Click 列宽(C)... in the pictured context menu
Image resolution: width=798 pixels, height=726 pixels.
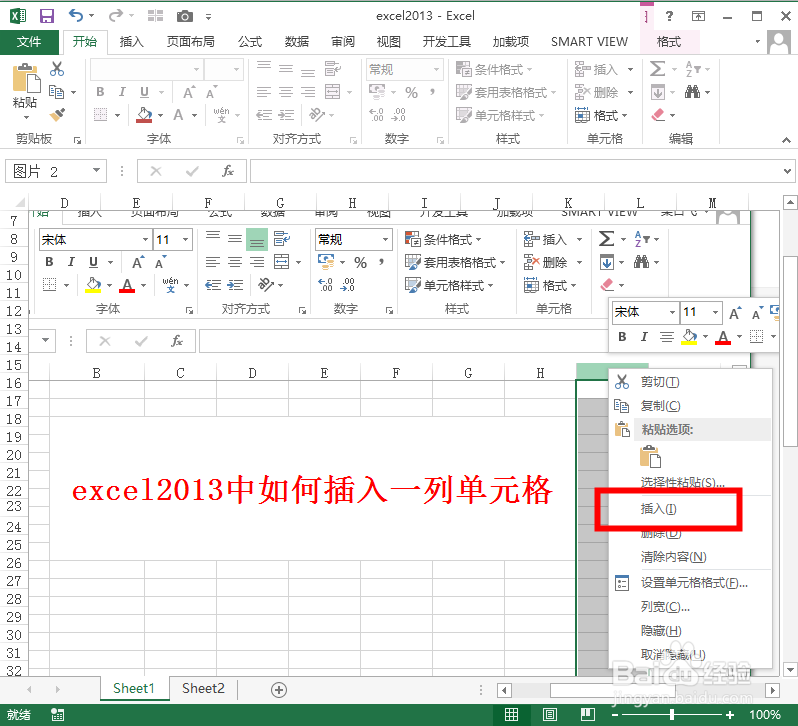tap(665, 606)
